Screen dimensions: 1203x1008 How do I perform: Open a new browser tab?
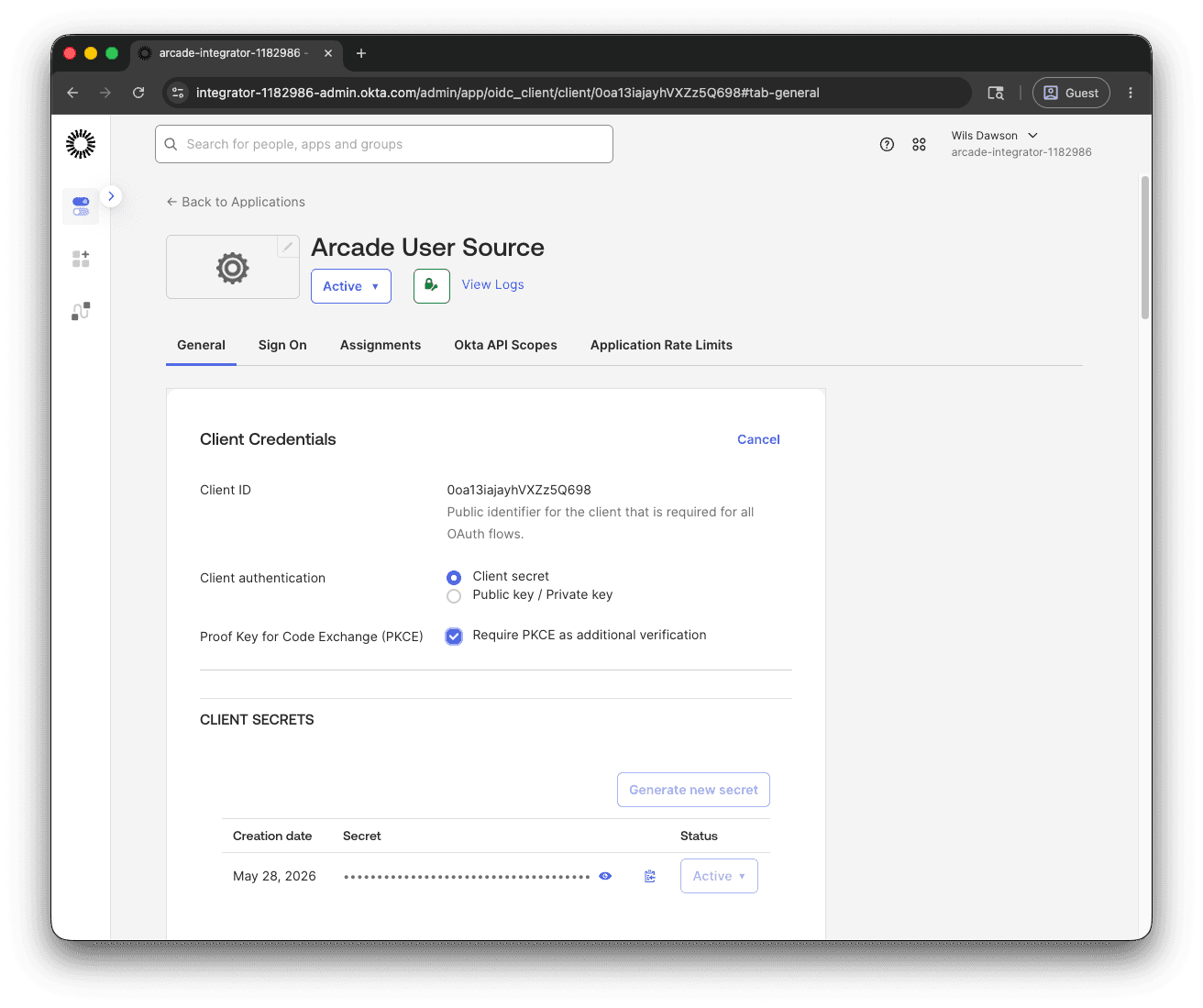361,53
